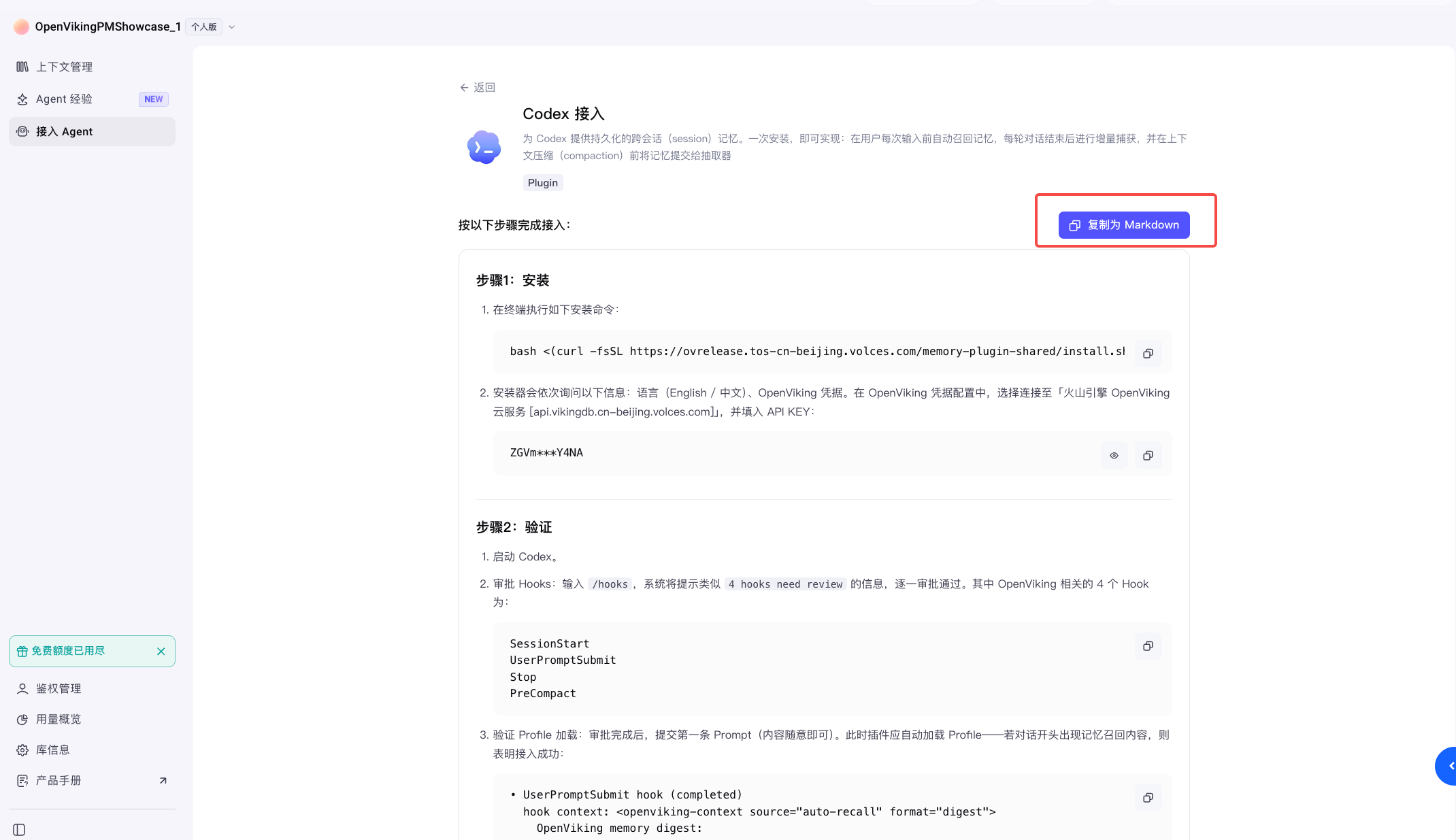Copy the API KEY value
This screenshot has width=1456, height=840.
(x=1148, y=455)
